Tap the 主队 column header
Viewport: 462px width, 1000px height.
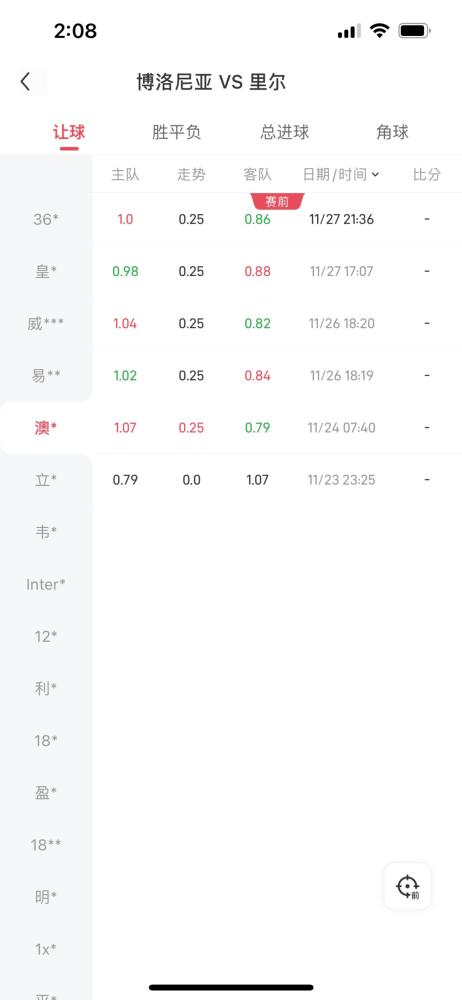click(125, 174)
